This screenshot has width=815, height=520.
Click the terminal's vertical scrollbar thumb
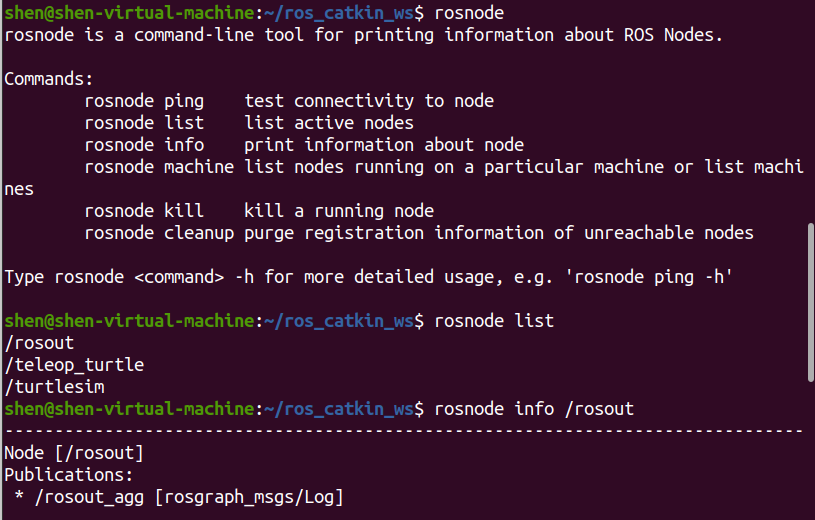click(810, 302)
